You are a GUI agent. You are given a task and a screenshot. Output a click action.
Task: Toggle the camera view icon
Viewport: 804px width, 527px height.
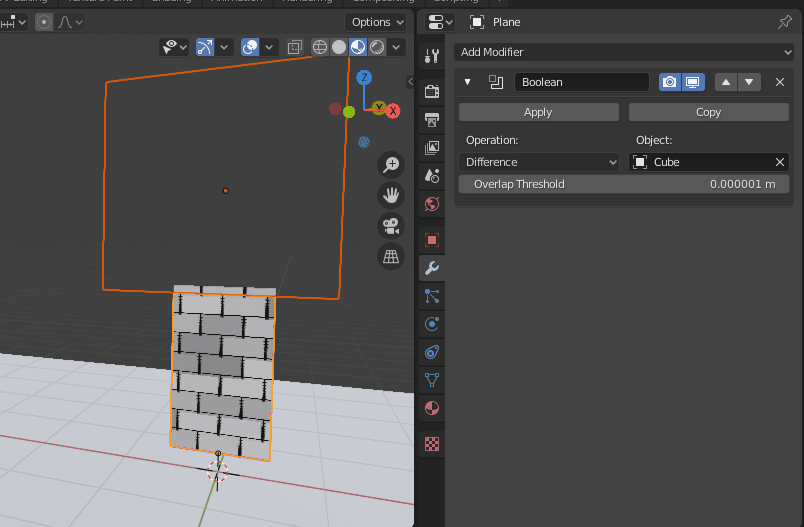coord(391,226)
